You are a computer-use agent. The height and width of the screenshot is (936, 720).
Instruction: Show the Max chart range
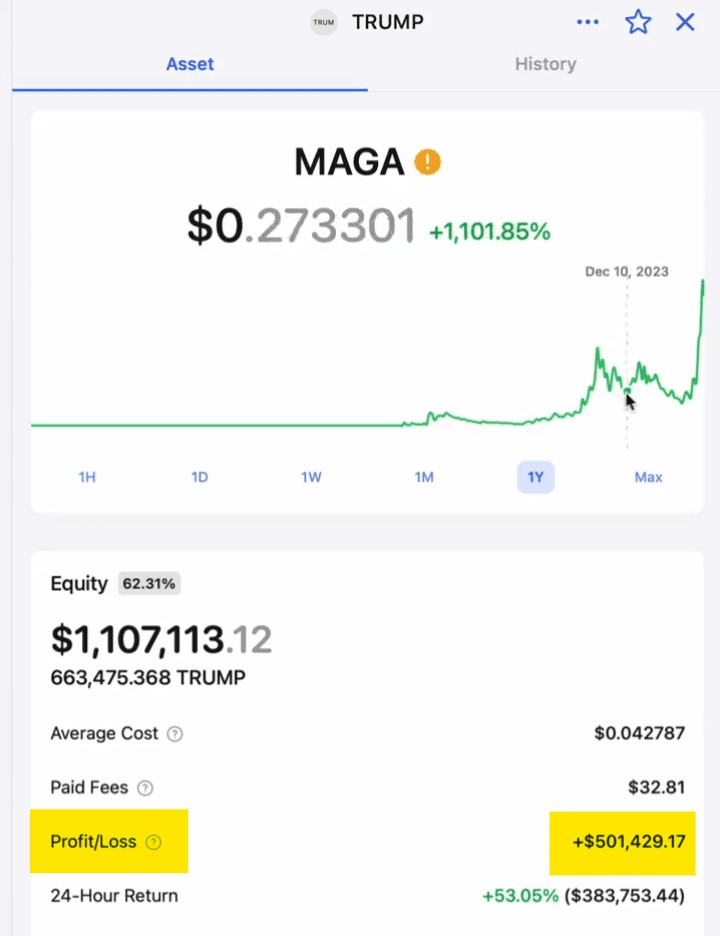648,477
